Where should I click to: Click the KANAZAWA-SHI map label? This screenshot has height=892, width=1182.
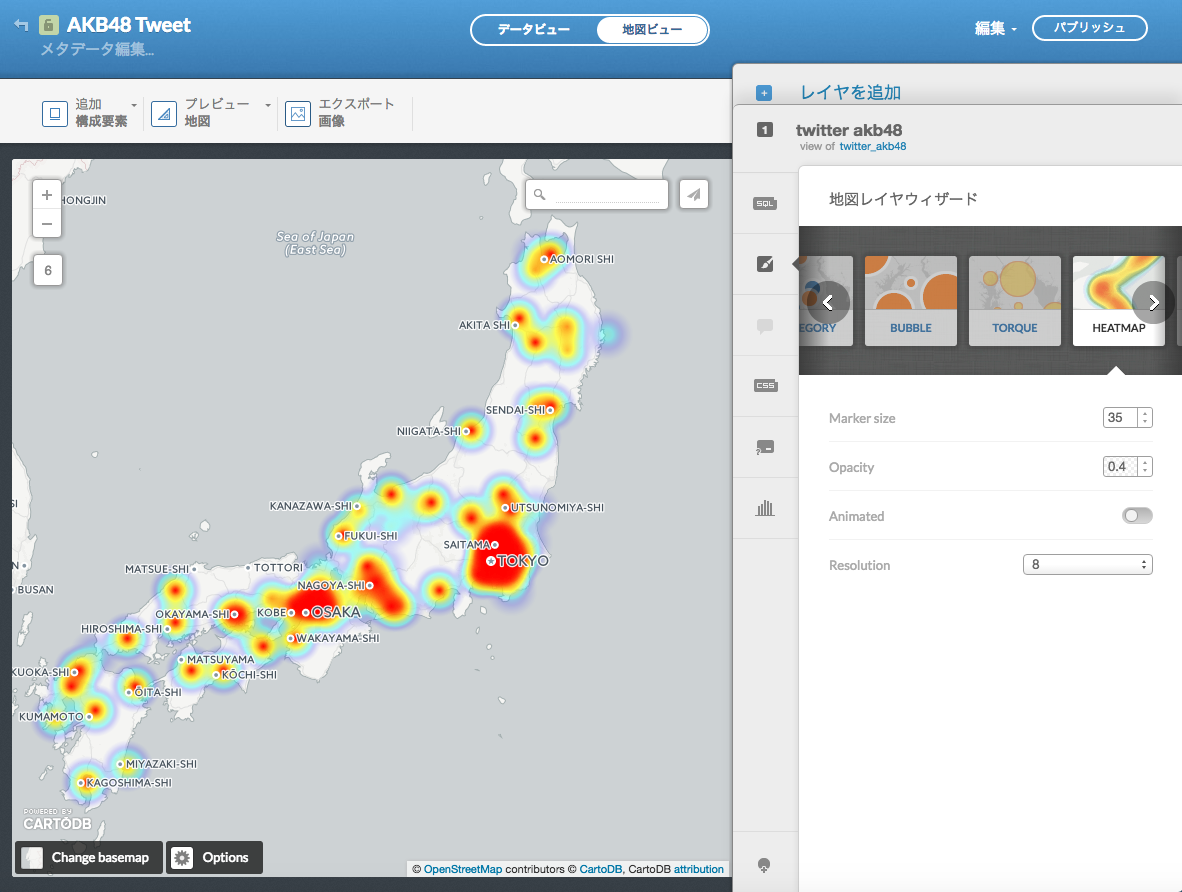click(311, 506)
